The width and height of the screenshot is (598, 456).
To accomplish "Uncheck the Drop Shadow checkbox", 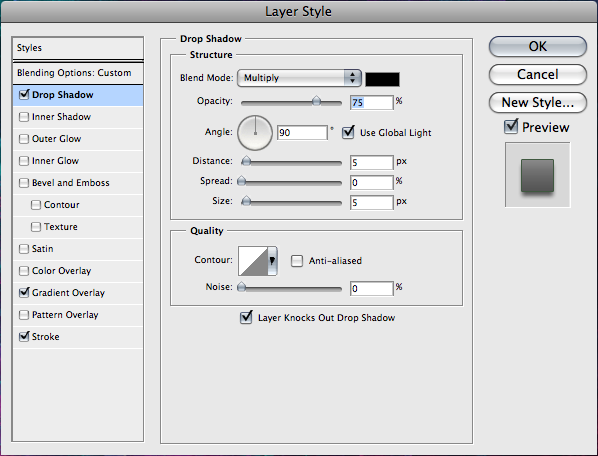I will pyautogui.click(x=24, y=95).
